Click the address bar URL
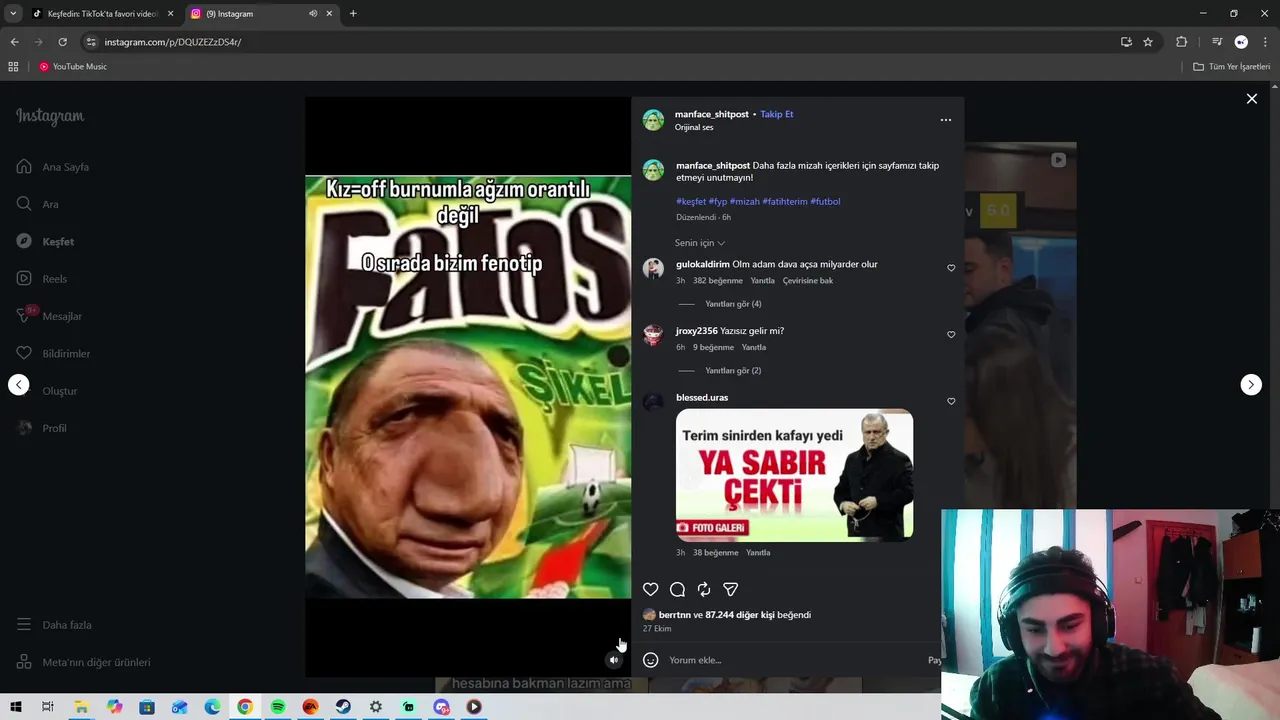This screenshot has width=1280, height=720. [x=173, y=42]
